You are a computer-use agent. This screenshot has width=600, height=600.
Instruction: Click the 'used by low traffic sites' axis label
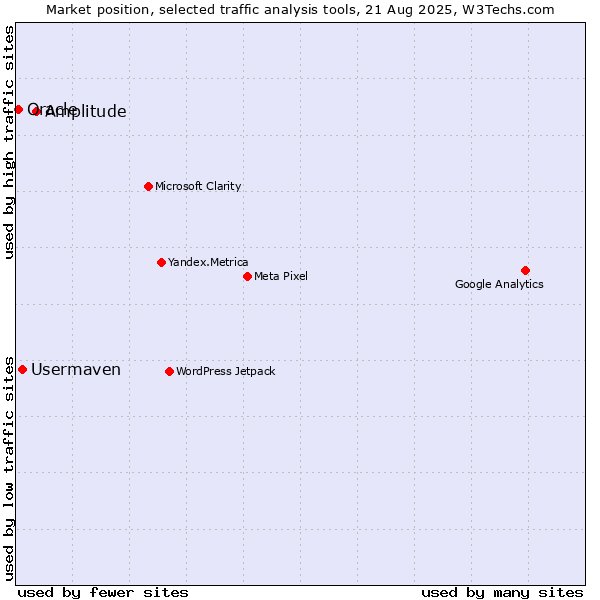(x=8, y=469)
